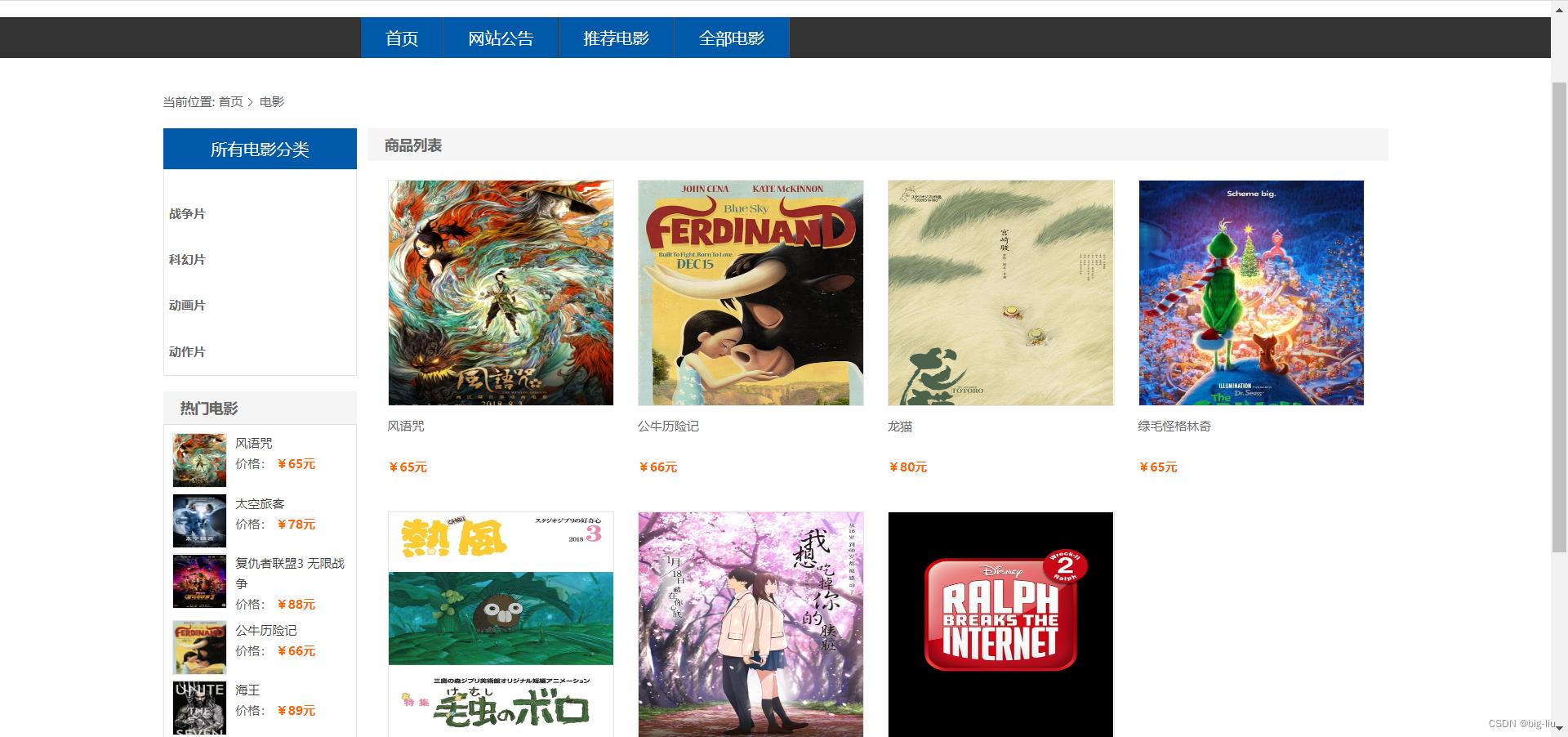Viewport: 1568px width, 737px height.
Task: Open the 毛虫のボロ movie poster
Action: [501, 624]
